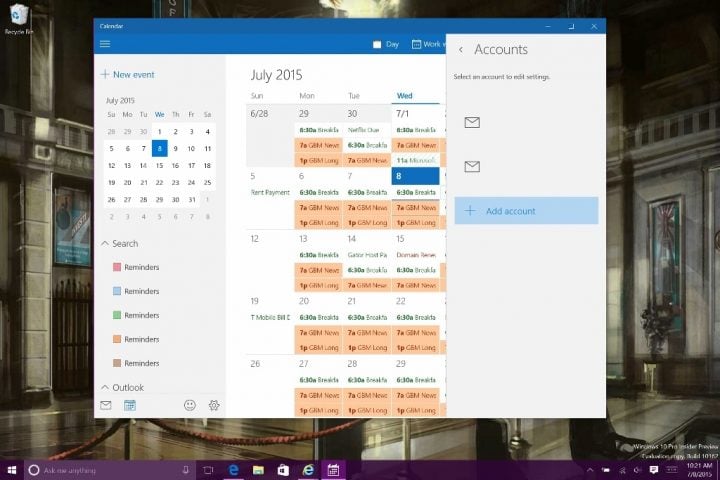720x480 pixels.
Task: Open Gator Host event on July 14
Action: (x=366, y=255)
